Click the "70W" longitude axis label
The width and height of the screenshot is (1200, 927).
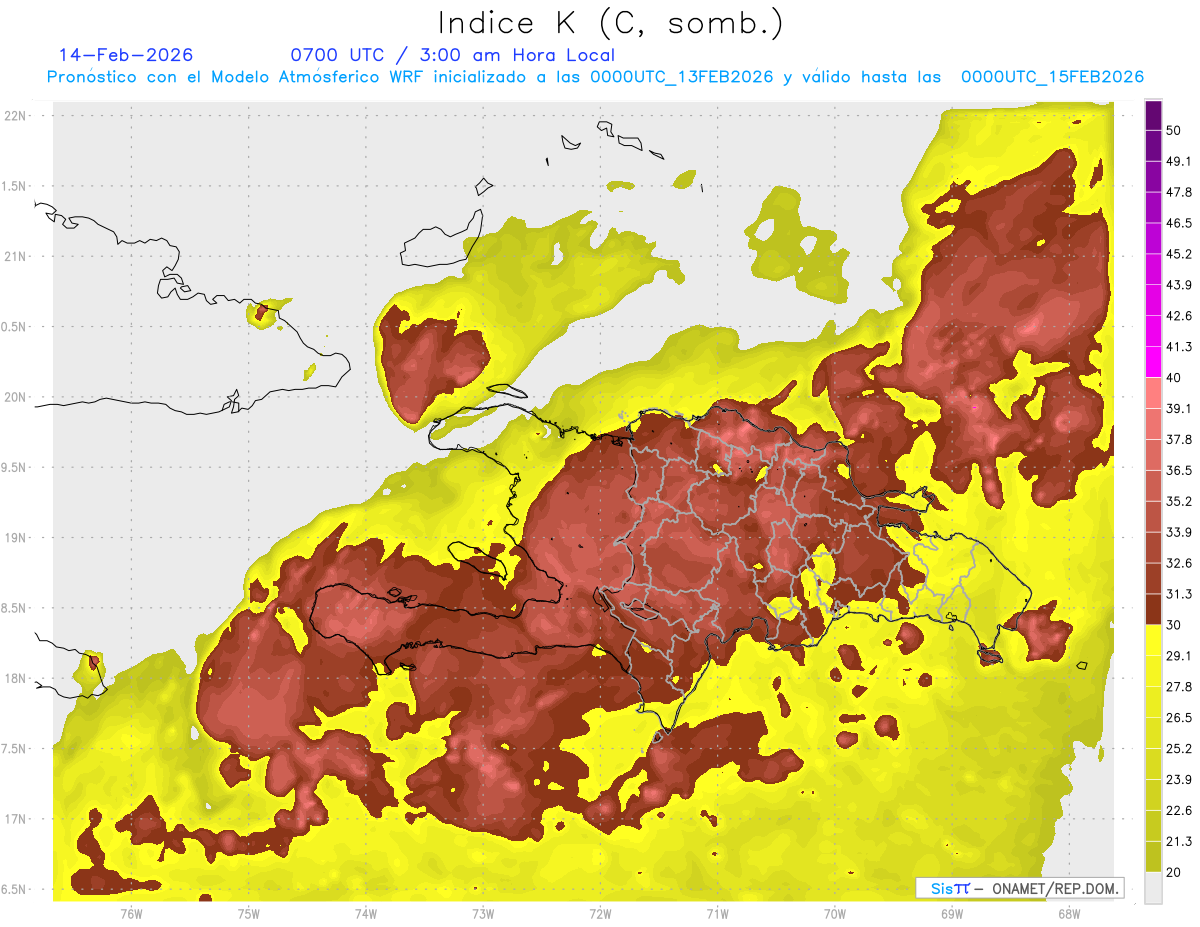(835, 913)
